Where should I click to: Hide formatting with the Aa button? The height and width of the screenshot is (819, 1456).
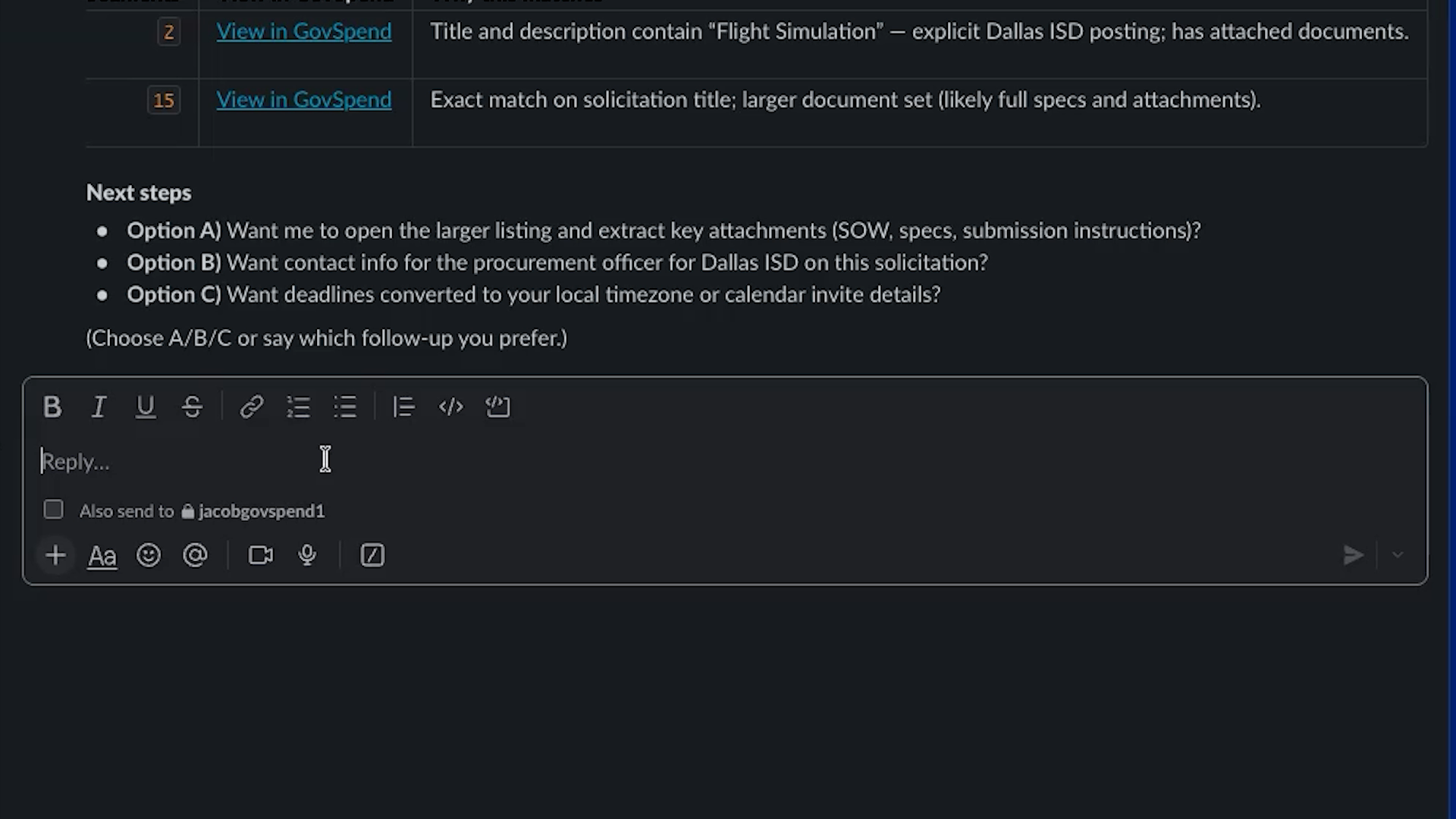click(102, 556)
